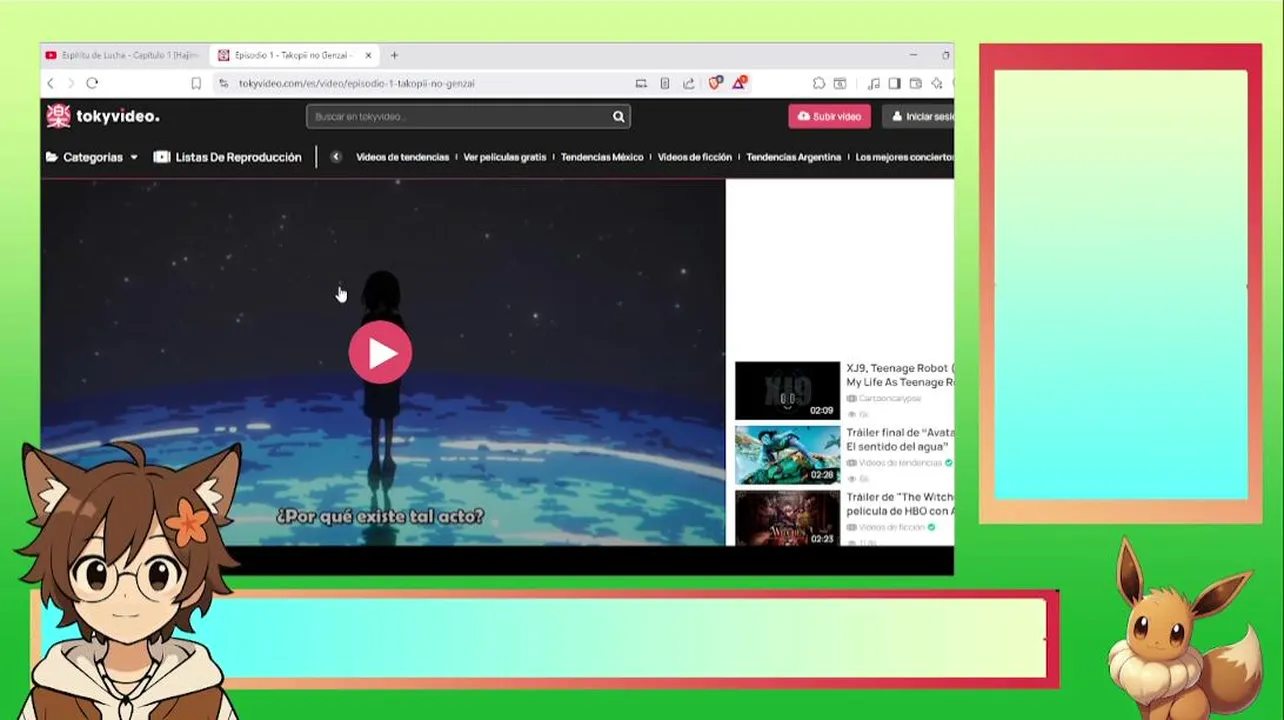Screen dimensions: 1284x720
Task: Close the Episodio 1 Takopii tab
Action: coord(368,55)
